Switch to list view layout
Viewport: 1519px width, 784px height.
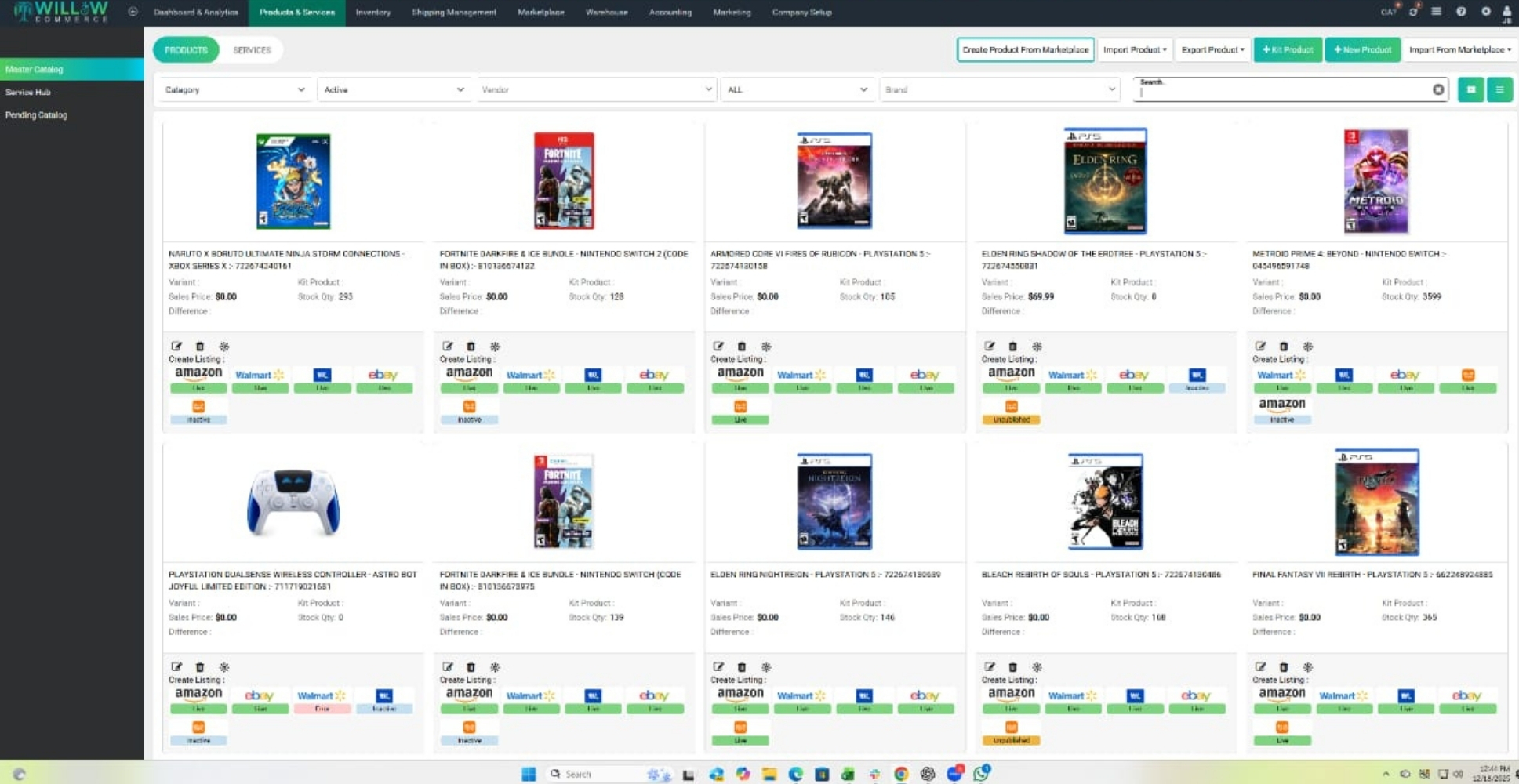[1499, 89]
